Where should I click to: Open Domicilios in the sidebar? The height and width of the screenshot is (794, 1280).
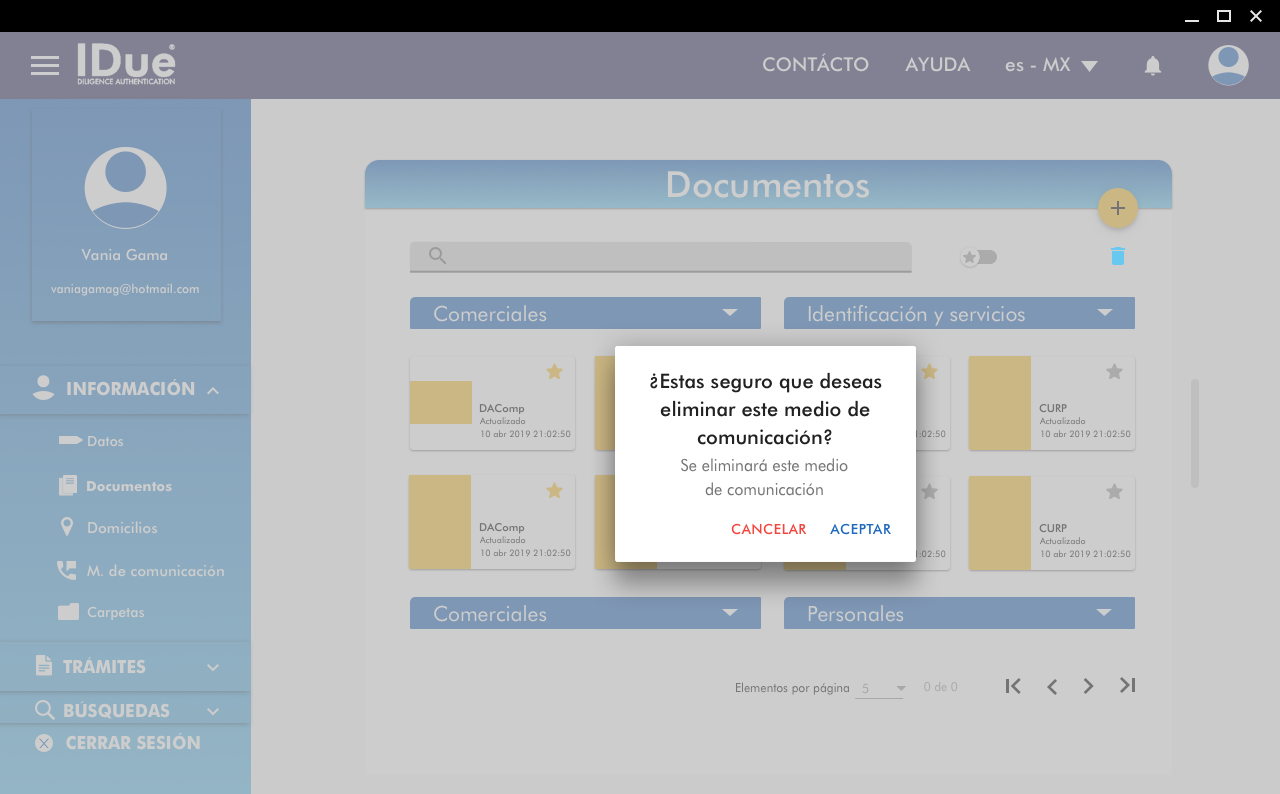coord(122,528)
